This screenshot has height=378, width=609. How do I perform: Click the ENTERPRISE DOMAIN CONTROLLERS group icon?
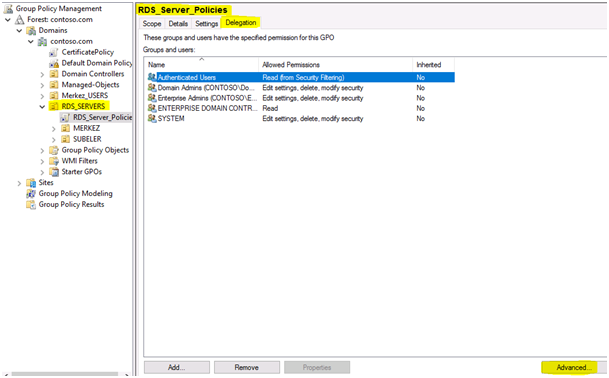coord(152,108)
